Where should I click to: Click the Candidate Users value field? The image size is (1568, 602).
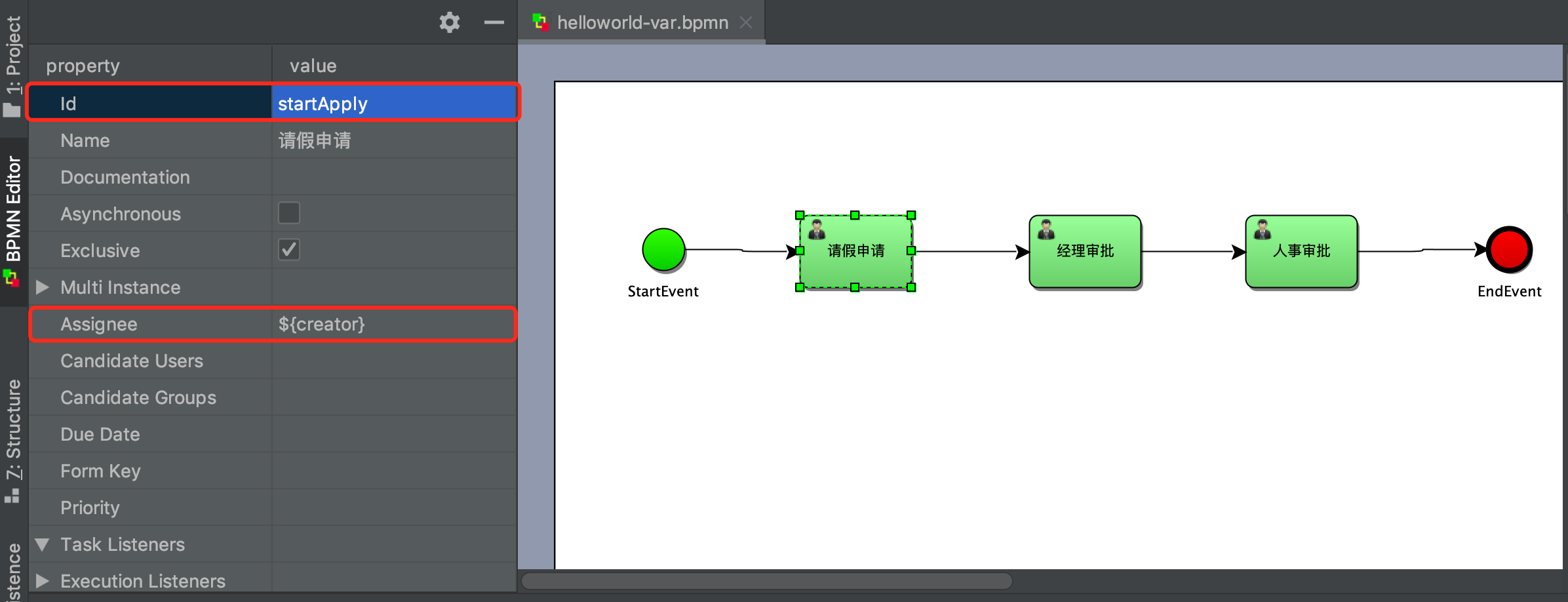pos(395,361)
